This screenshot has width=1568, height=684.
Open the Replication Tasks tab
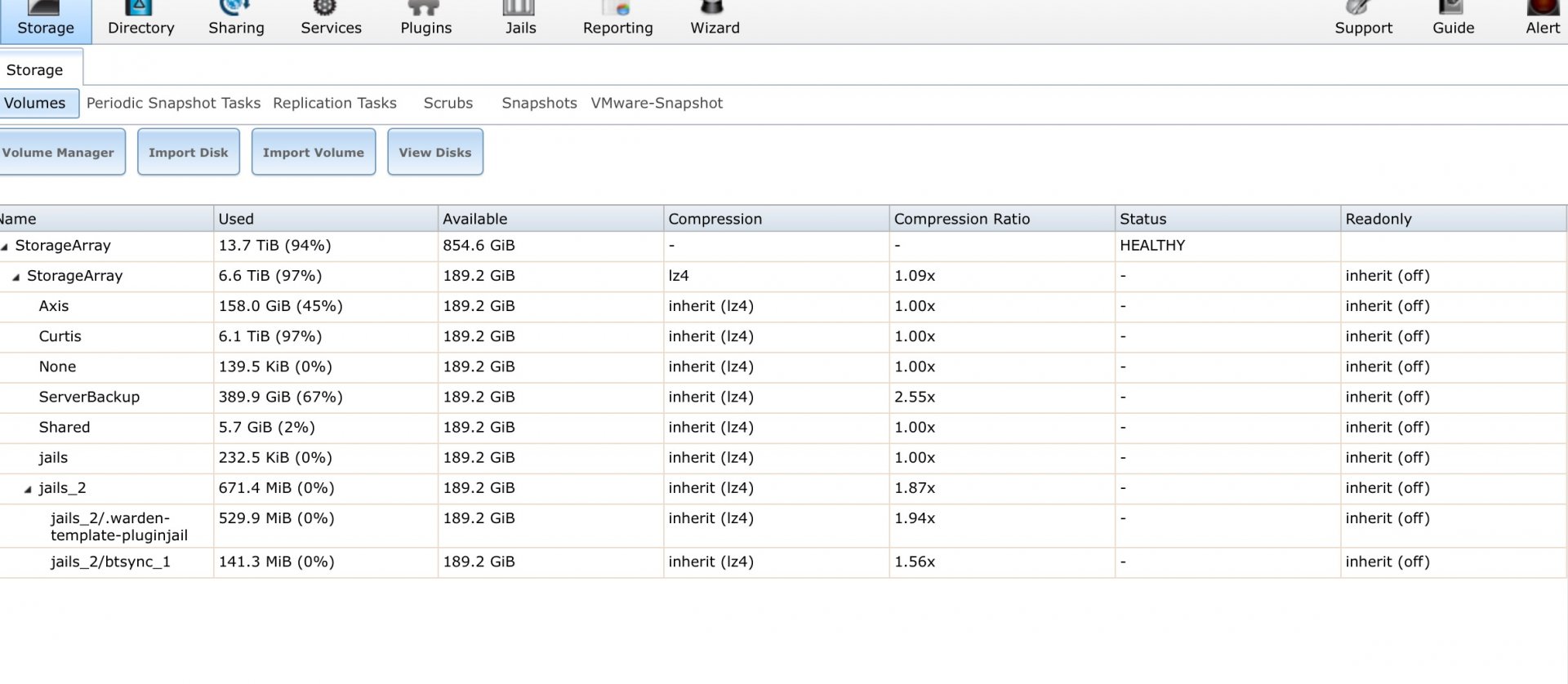(334, 104)
